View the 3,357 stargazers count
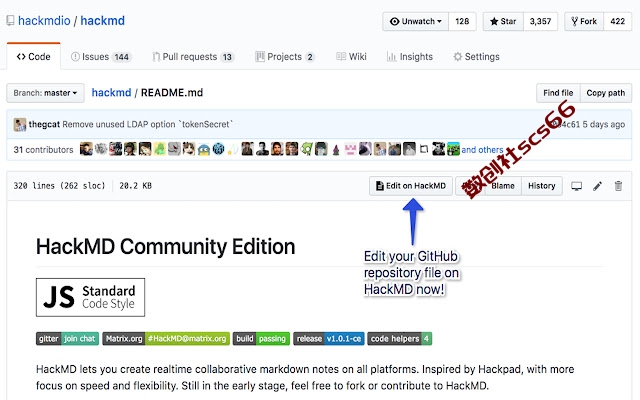Viewport: 640px width, 400px height. (540, 21)
